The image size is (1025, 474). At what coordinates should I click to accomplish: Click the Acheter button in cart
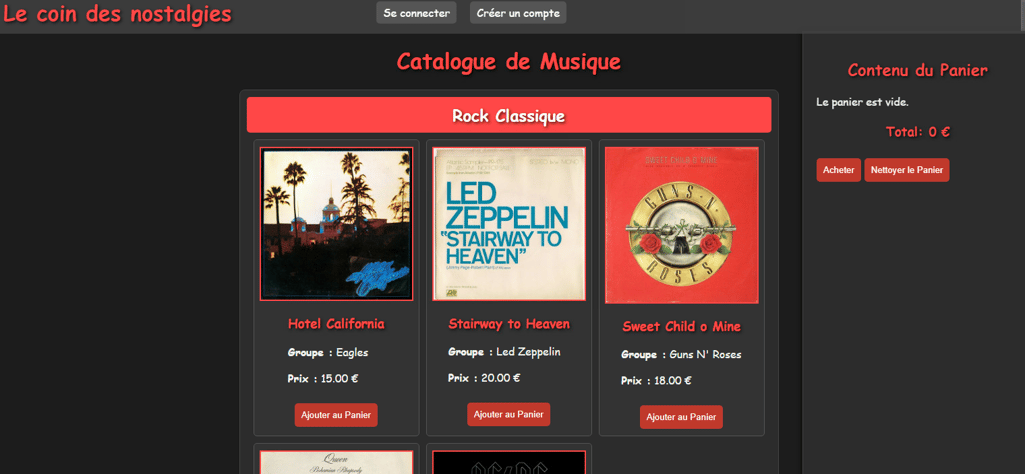(839, 170)
